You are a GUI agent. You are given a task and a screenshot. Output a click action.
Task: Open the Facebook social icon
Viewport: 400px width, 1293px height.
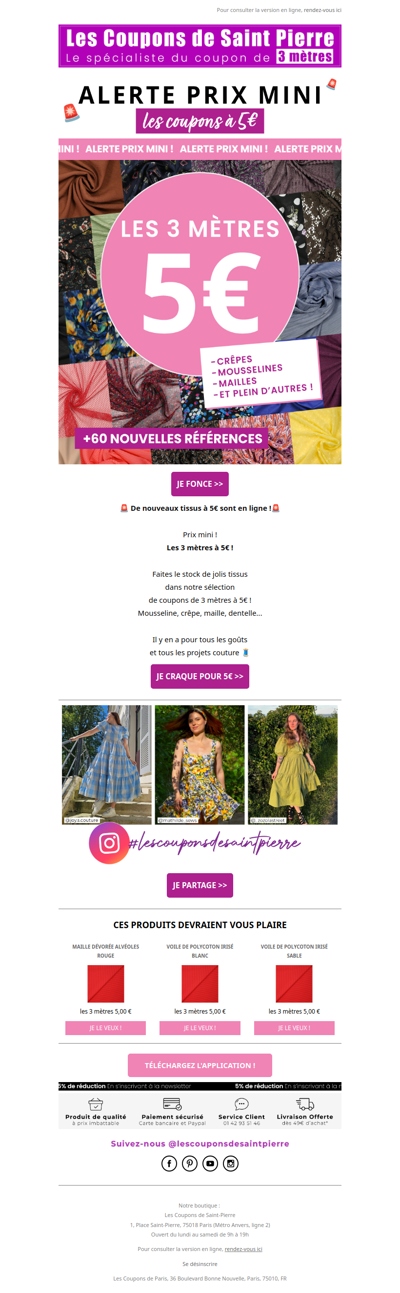click(x=169, y=1163)
